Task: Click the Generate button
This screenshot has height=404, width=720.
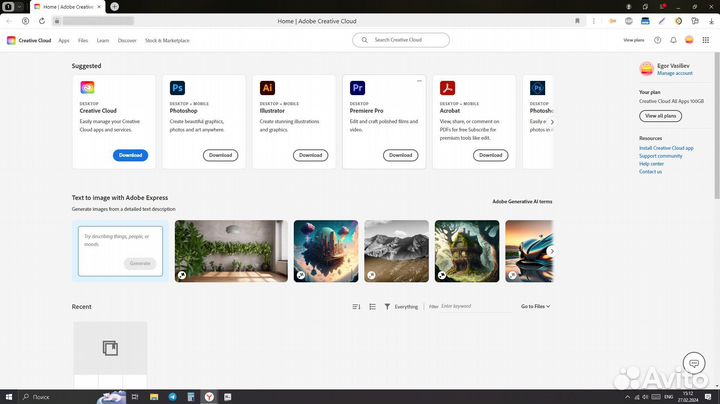Action: pos(140,264)
